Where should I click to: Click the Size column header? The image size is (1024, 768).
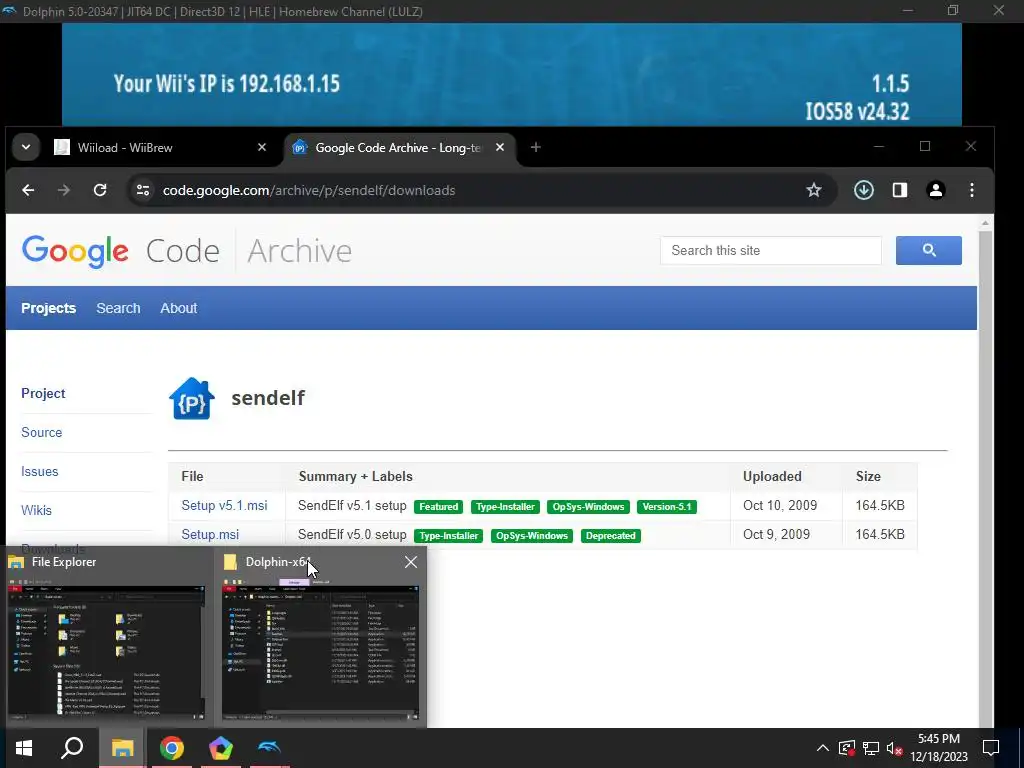click(868, 476)
